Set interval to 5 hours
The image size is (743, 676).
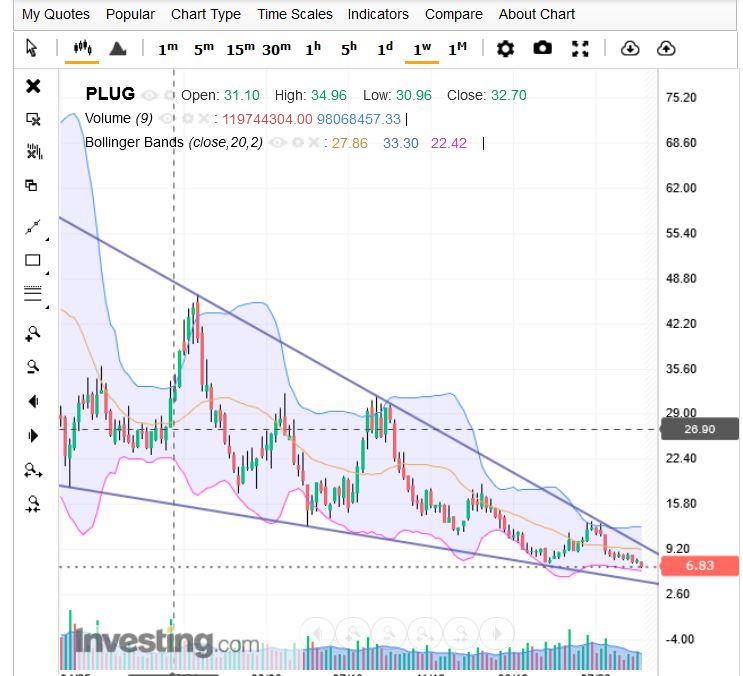pyautogui.click(x=349, y=48)
